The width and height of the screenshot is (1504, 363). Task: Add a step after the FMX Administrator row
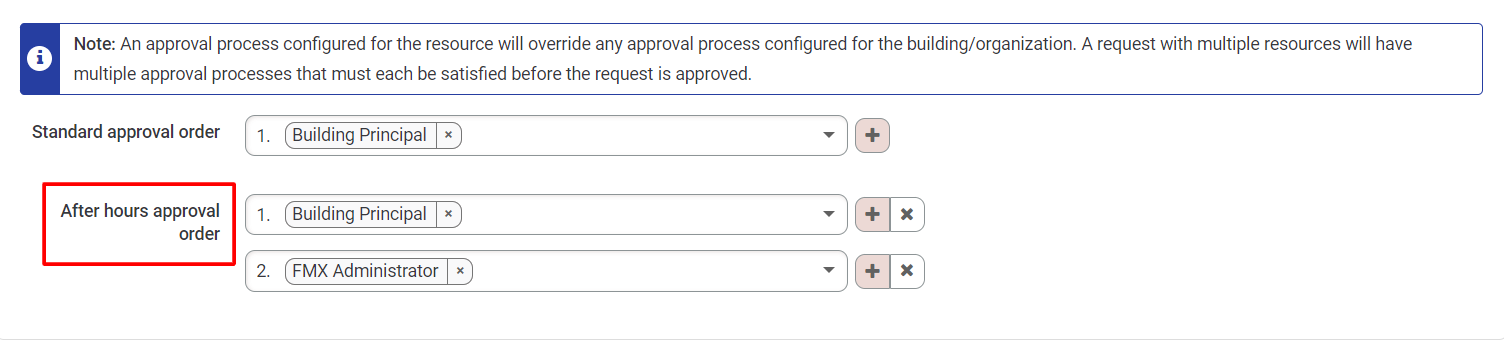click(x=872, y=271)
